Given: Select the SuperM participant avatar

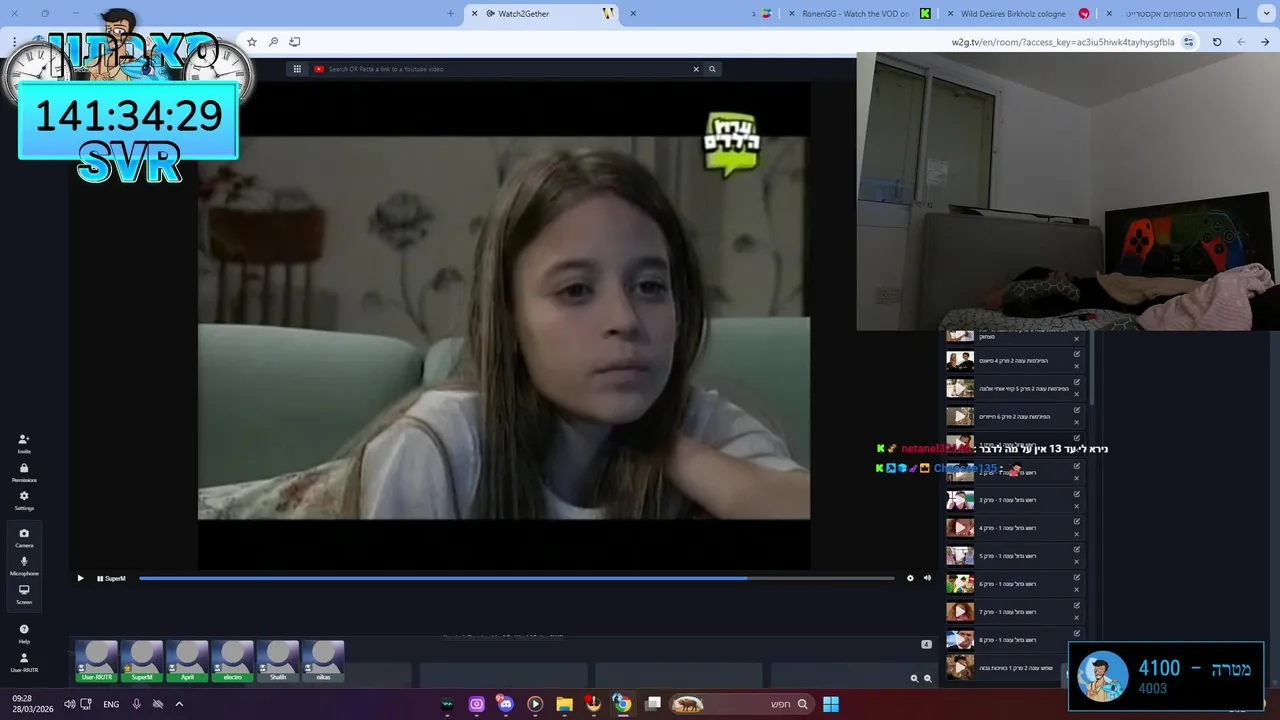Looking at the screenshot, I should tap(142, 661).
